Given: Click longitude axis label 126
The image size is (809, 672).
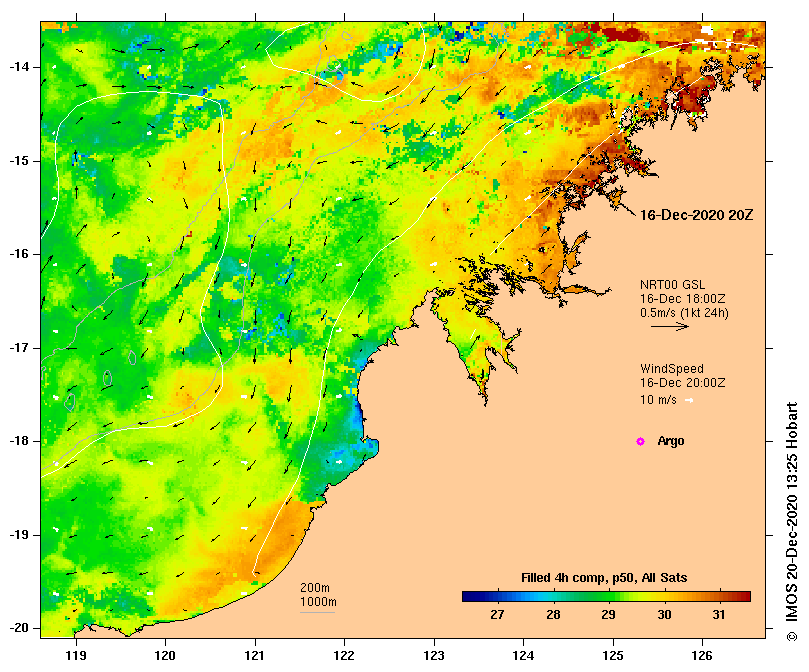Looking at the screenshot, I should coord(702,656).
